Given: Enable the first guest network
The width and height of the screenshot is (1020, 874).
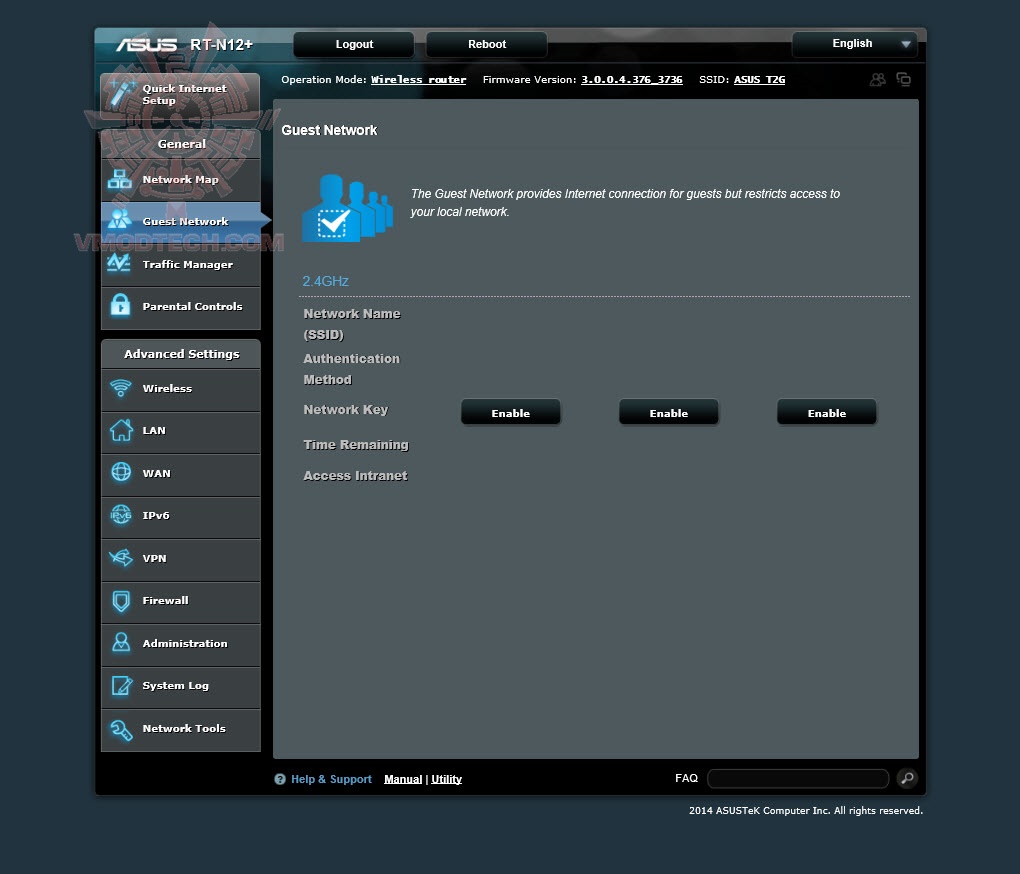Looking at the screenshot, I should pyautogui.click(x=511, y=413).
